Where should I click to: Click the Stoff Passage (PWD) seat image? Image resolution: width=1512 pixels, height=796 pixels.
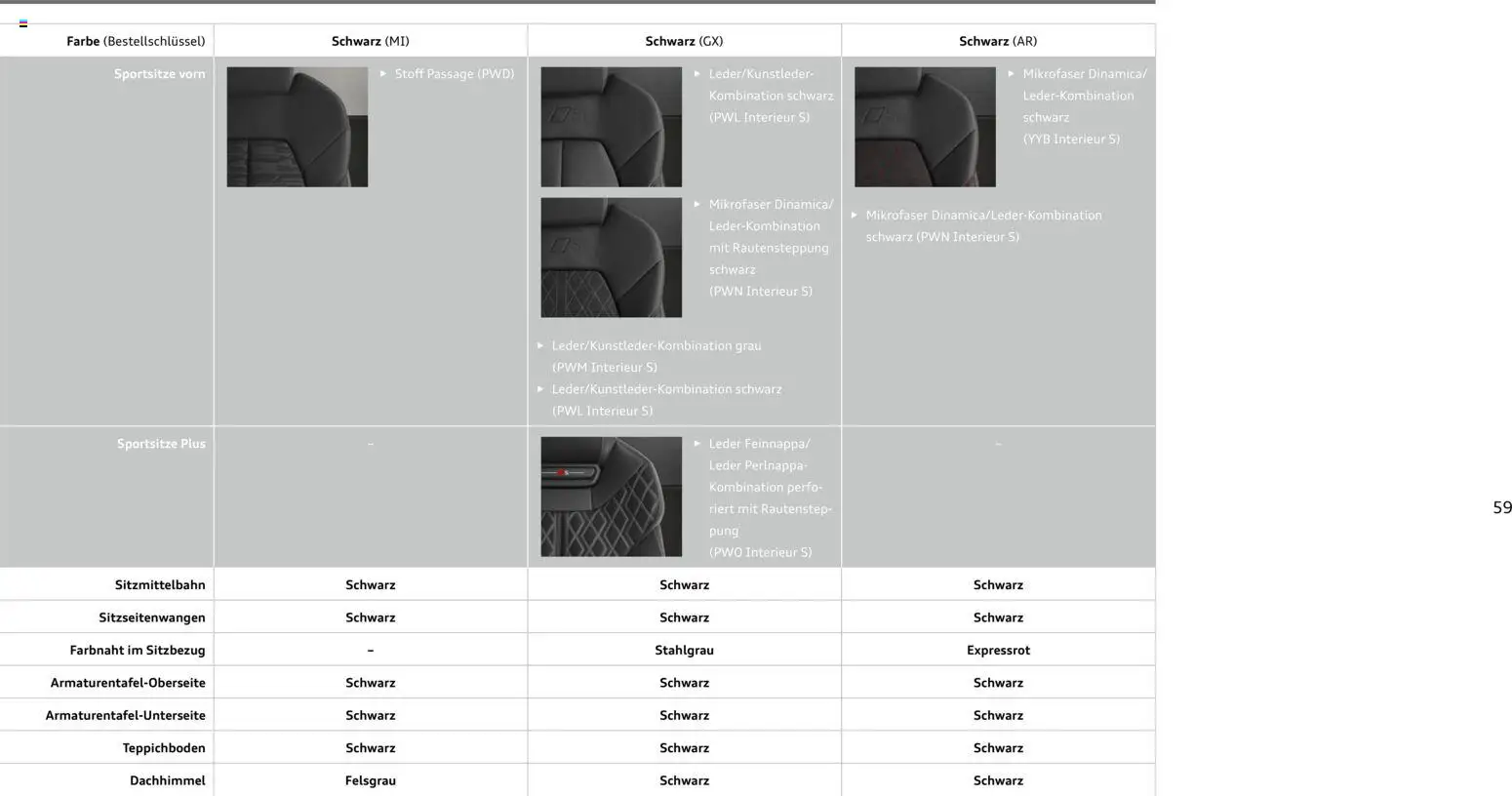point(298,127)
